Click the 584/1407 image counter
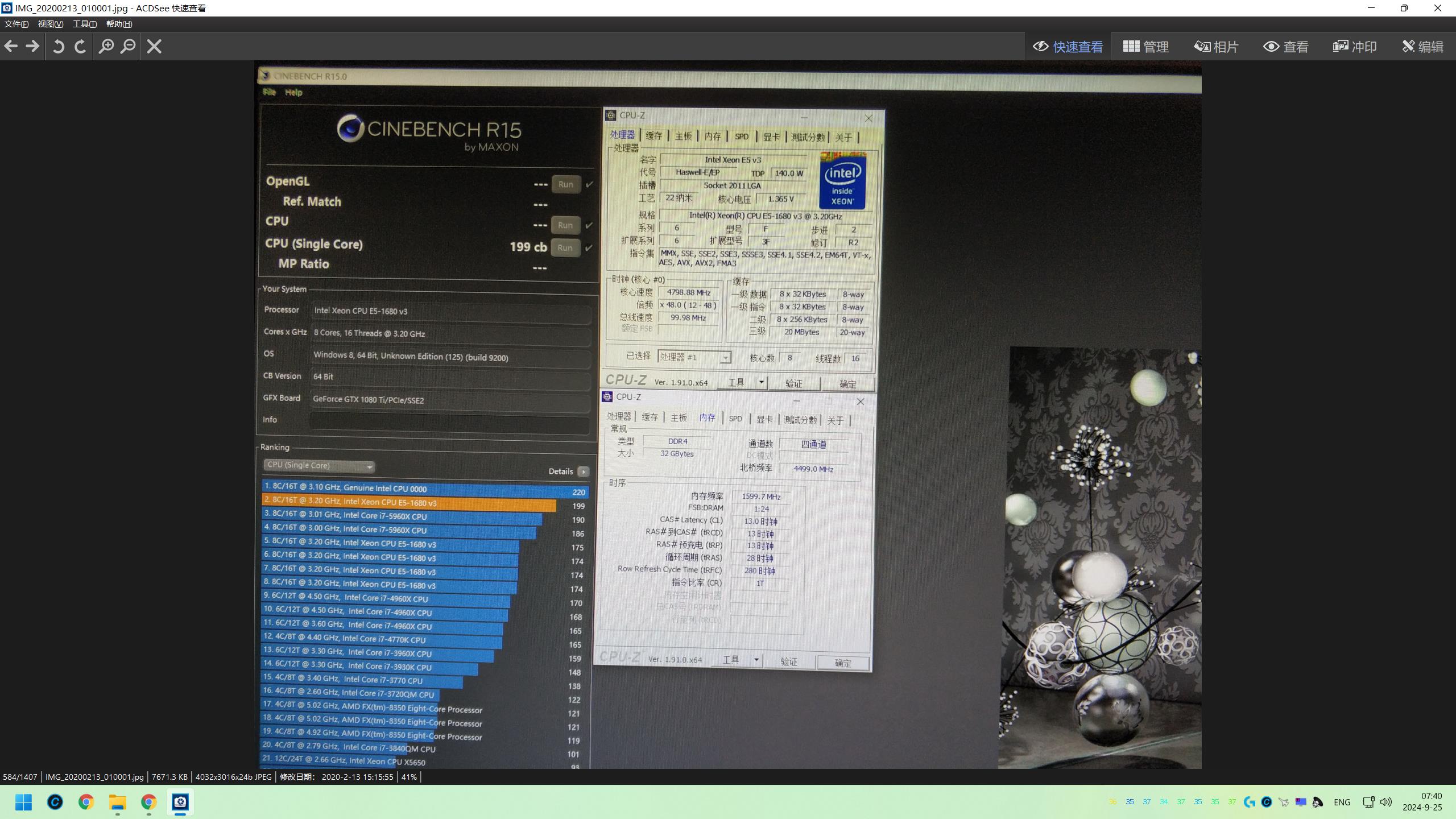Viewport: 1456px width, 819px height. (x=20, y=777)
